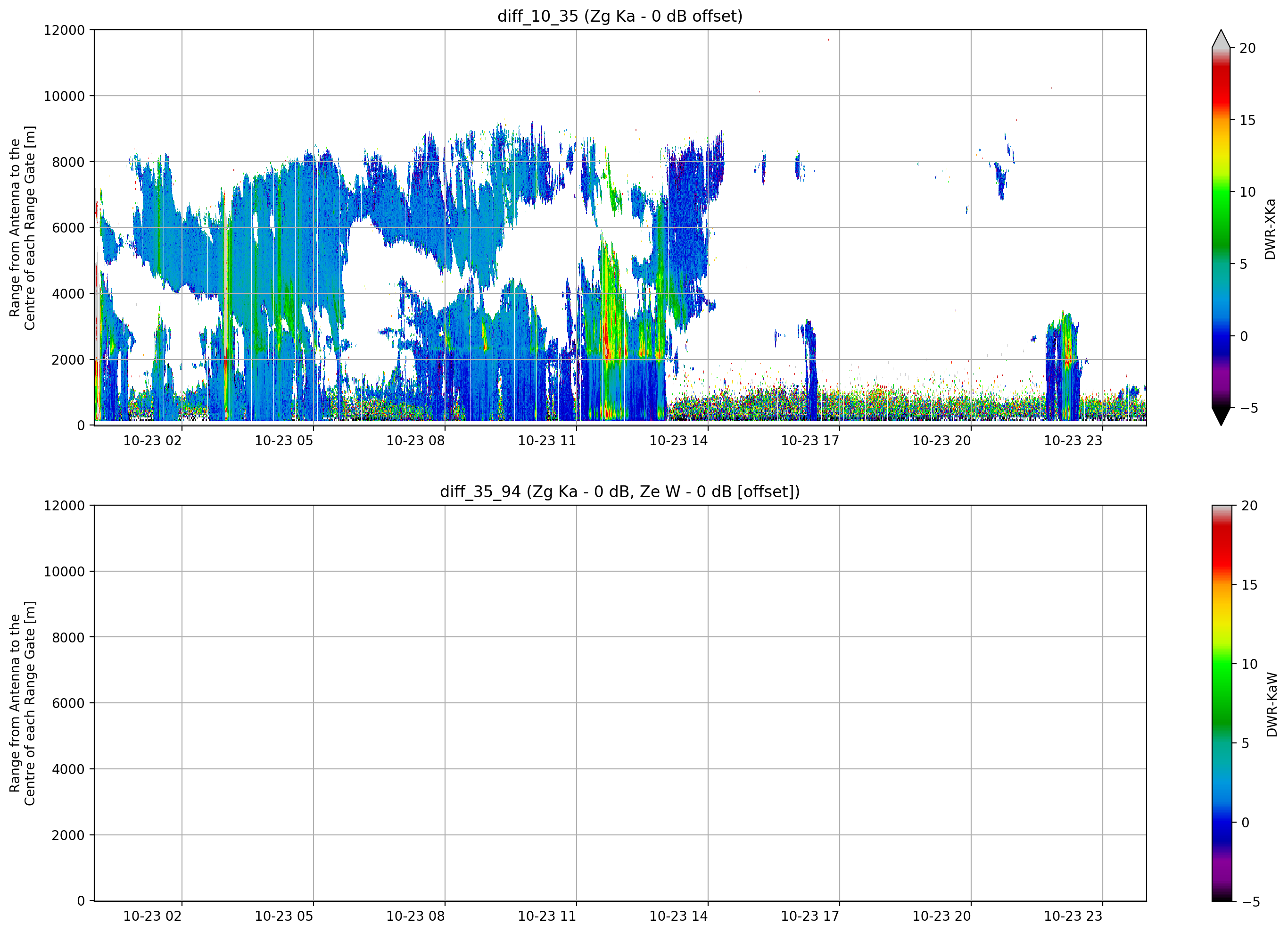Click the "DWR-XKa" colorbar label
The width and height of the screenshot is (1288, 933).
[x=1270, y=229]
